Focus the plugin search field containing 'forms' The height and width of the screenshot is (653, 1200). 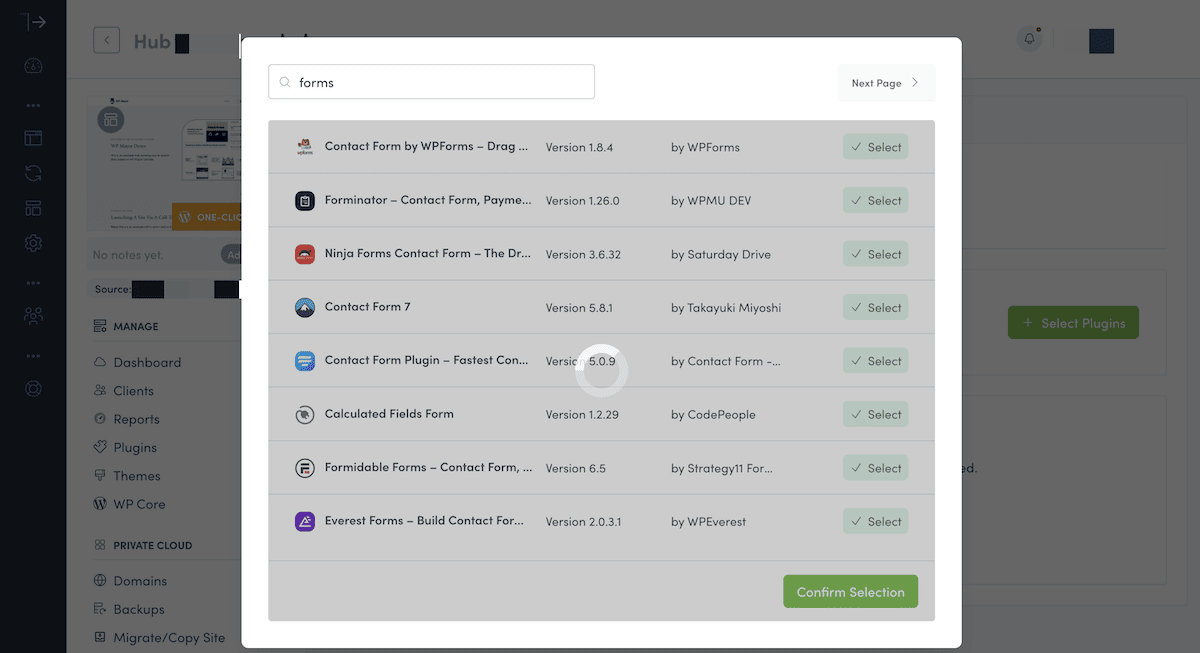point(431,82)
